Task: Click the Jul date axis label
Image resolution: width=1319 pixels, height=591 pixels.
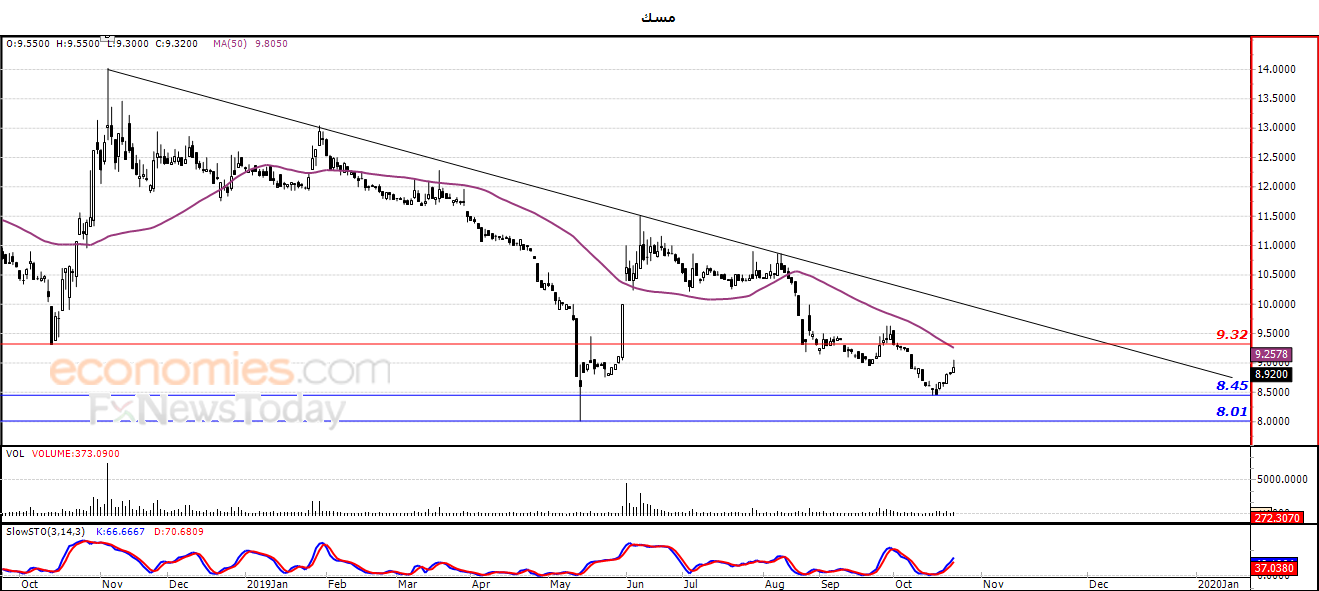Action: [x=691, y=582]
